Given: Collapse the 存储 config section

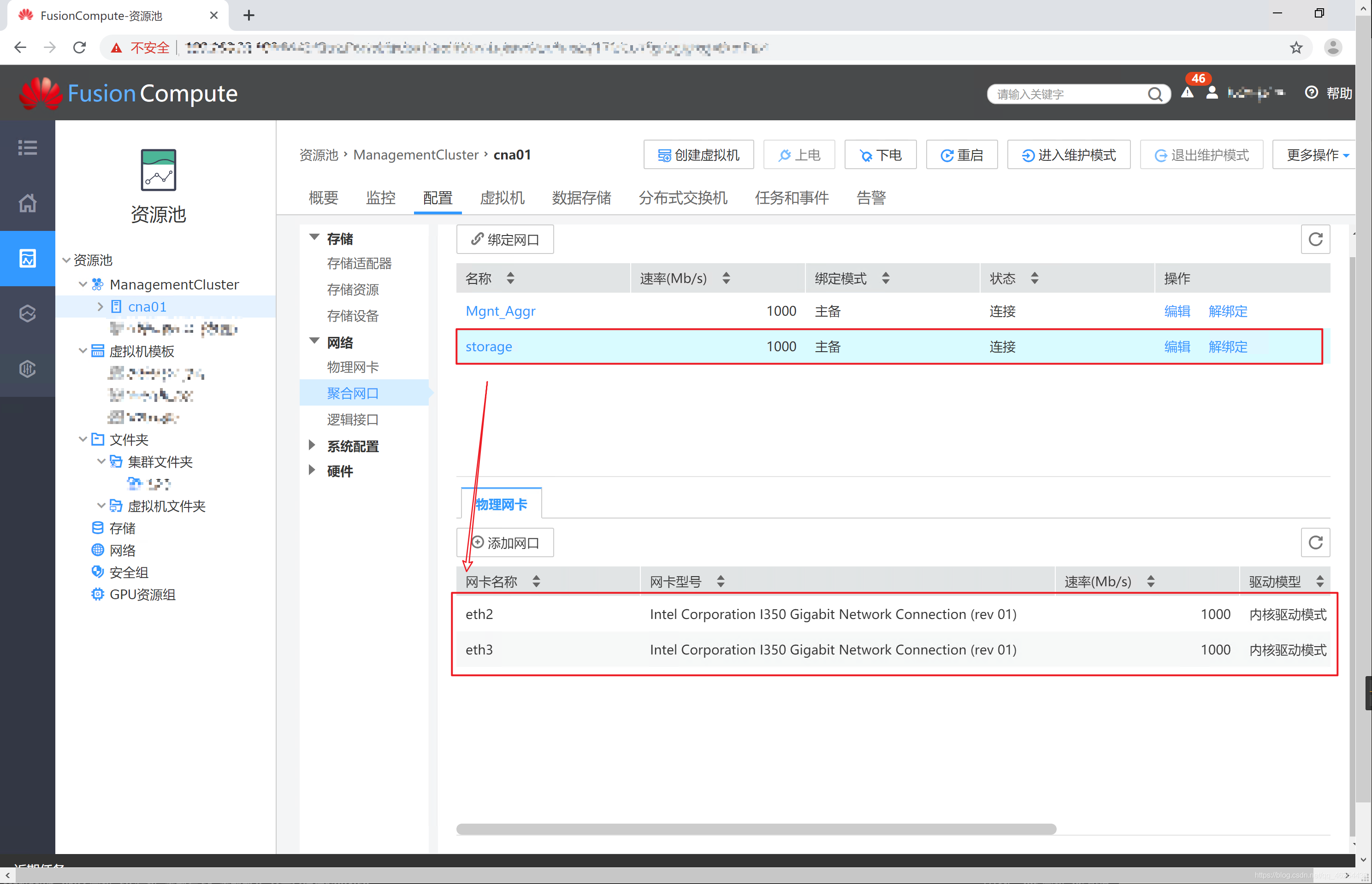Looking at the screenshot, I should (314, 238).
